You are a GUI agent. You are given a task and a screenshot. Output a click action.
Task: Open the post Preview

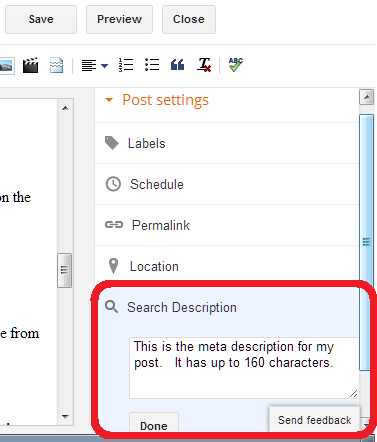click(119, 19)
